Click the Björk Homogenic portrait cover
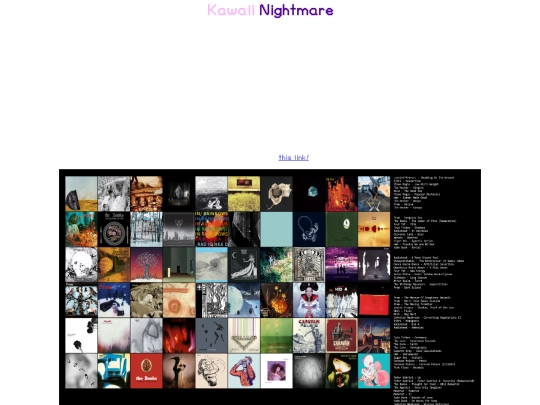This screenshot has width=540, height=405. coord(309,300)
